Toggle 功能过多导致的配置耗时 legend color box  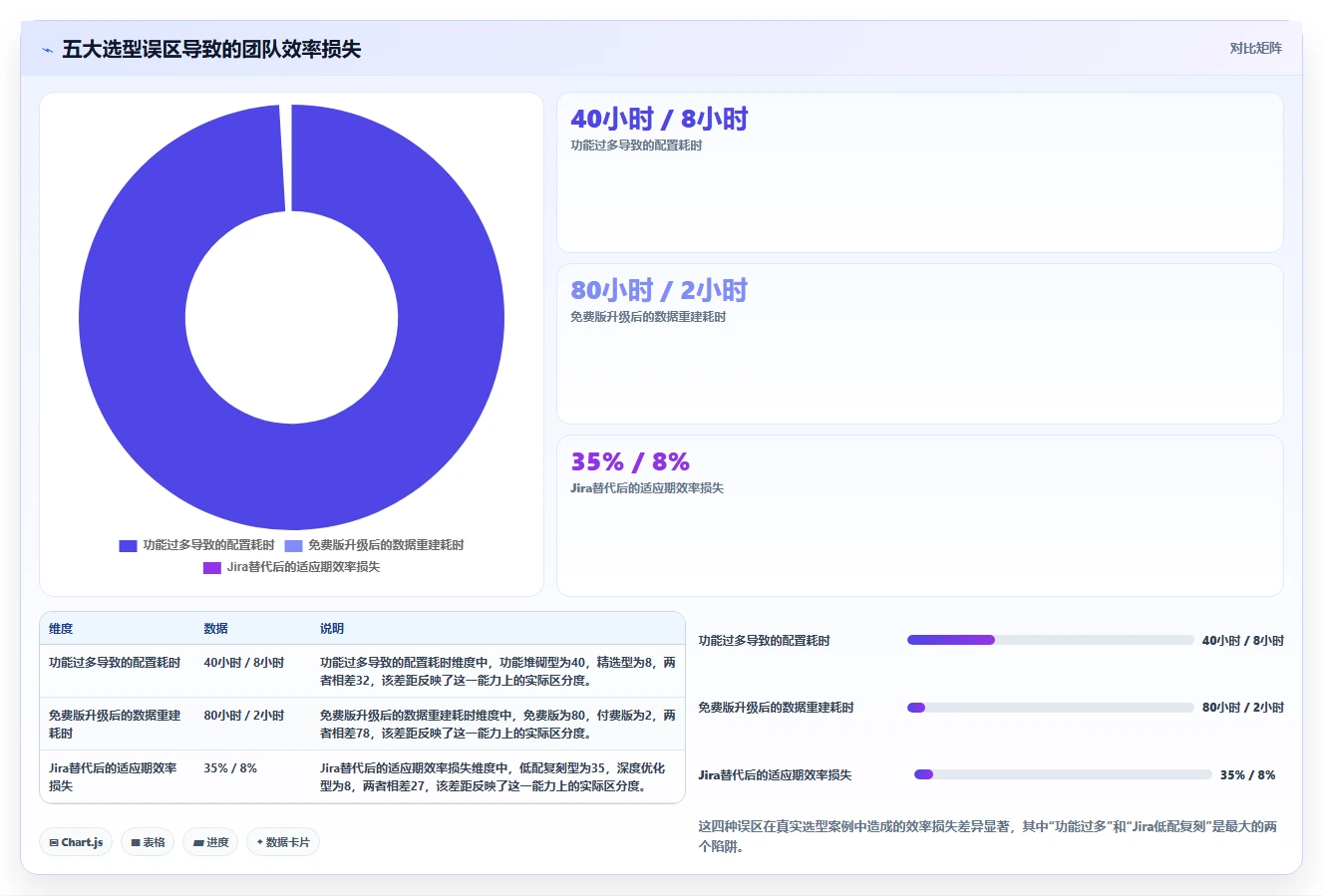click(x=128, y=546)
